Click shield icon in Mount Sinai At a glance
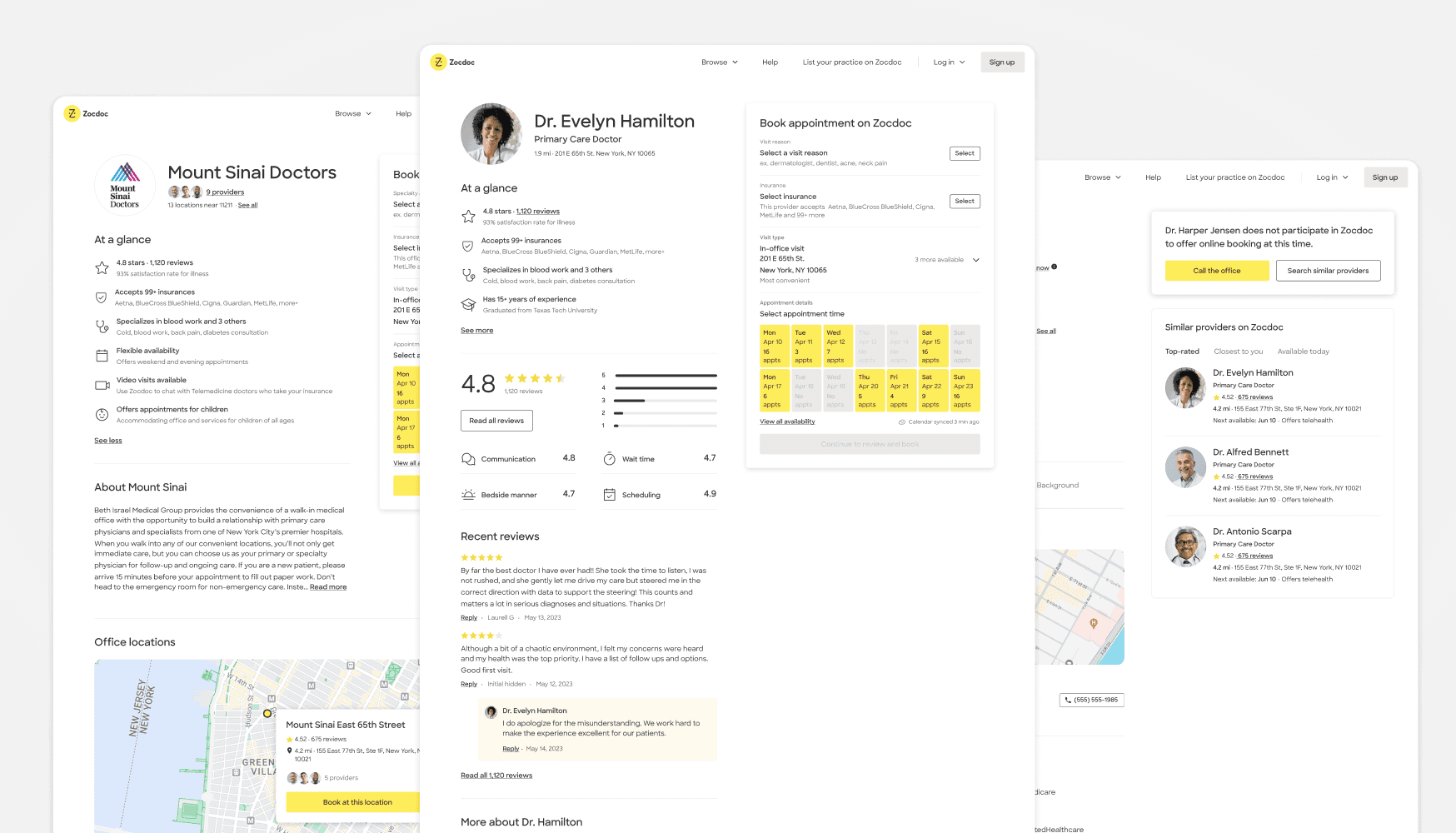Viewport: 1456px width, 833px height. (x=101, y=297)
